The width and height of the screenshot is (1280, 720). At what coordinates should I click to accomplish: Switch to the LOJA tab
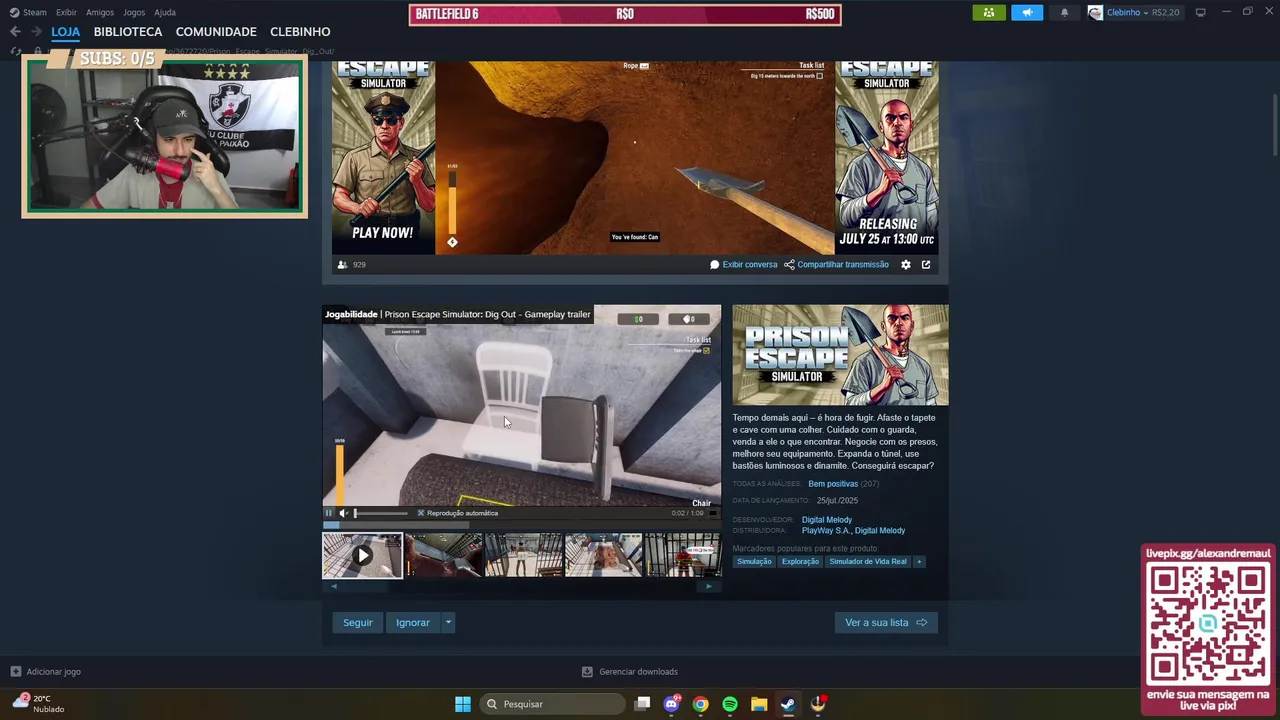click(65, 32)
